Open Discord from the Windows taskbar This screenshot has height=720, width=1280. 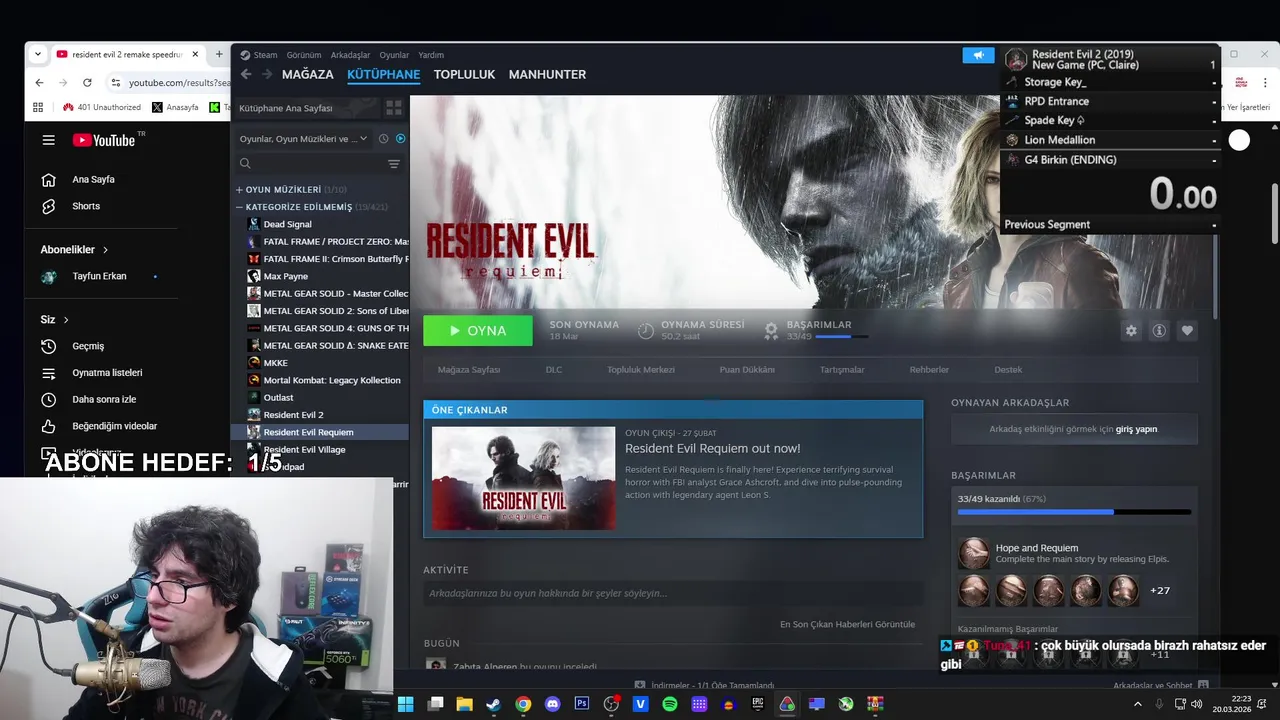pos(553,704)
